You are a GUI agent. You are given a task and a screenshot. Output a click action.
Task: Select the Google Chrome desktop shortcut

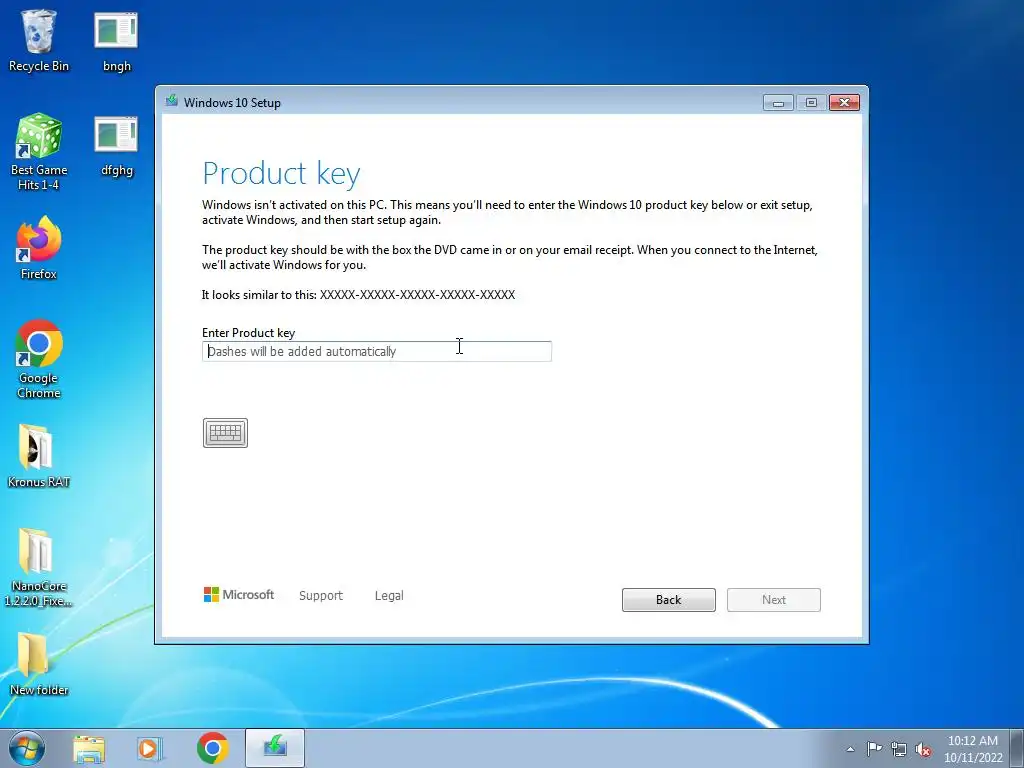point(39,359)
